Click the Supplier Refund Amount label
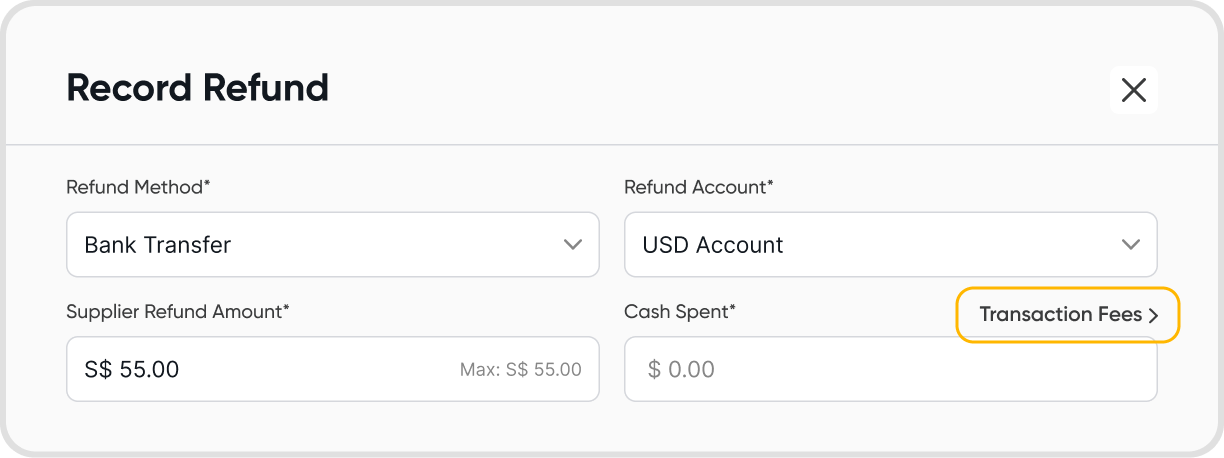The image size is (1224, 458). [178, 311]
